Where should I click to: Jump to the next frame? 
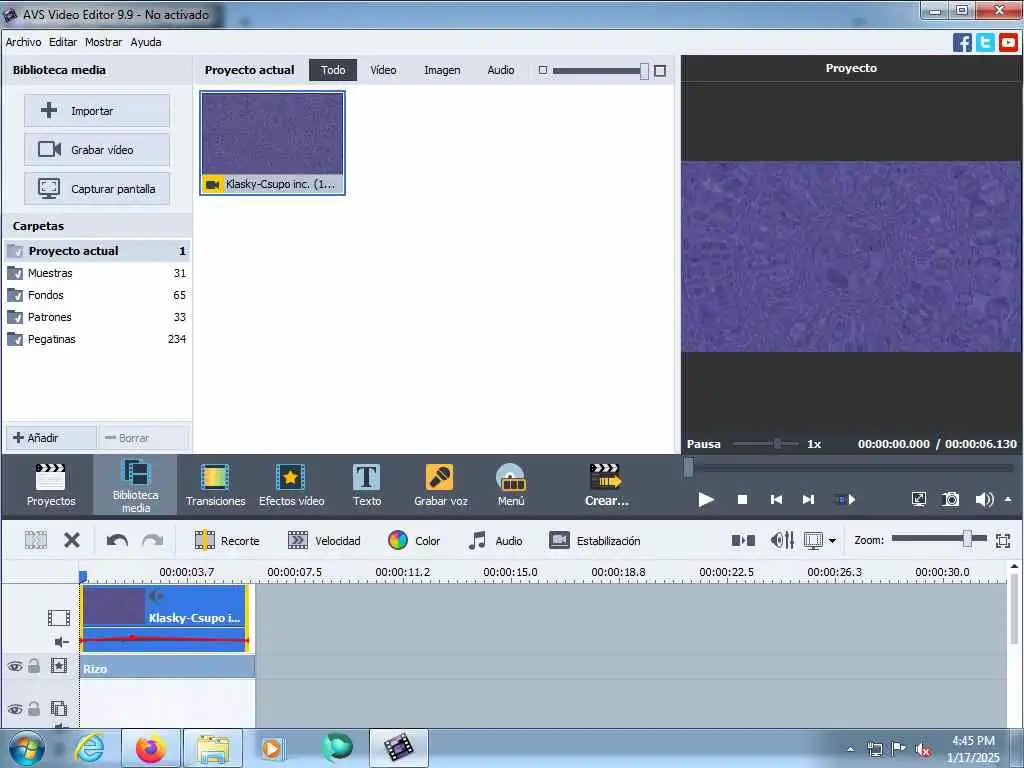tap(808, 500)
